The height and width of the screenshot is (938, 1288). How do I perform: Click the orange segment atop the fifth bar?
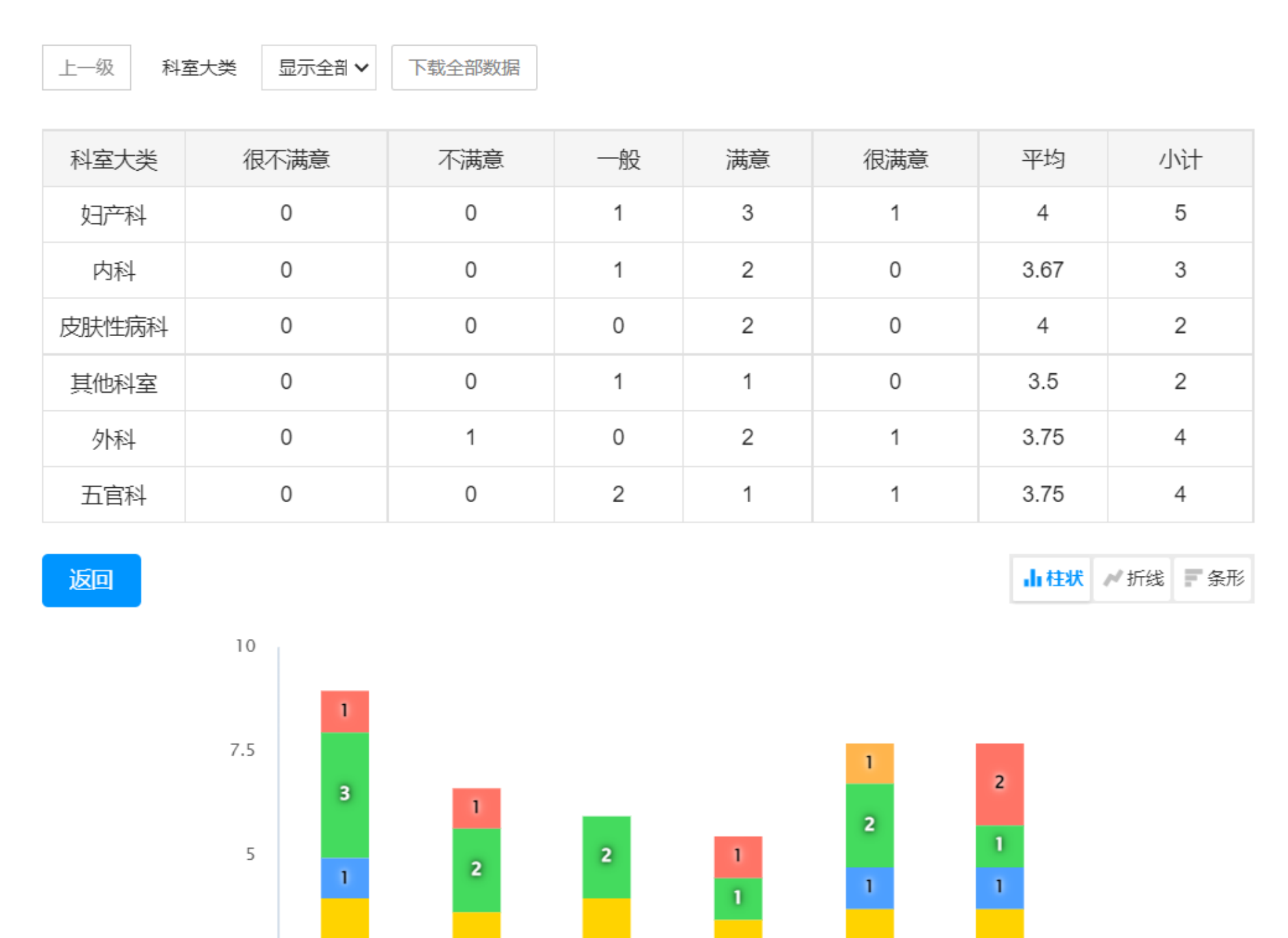point(869,763)
